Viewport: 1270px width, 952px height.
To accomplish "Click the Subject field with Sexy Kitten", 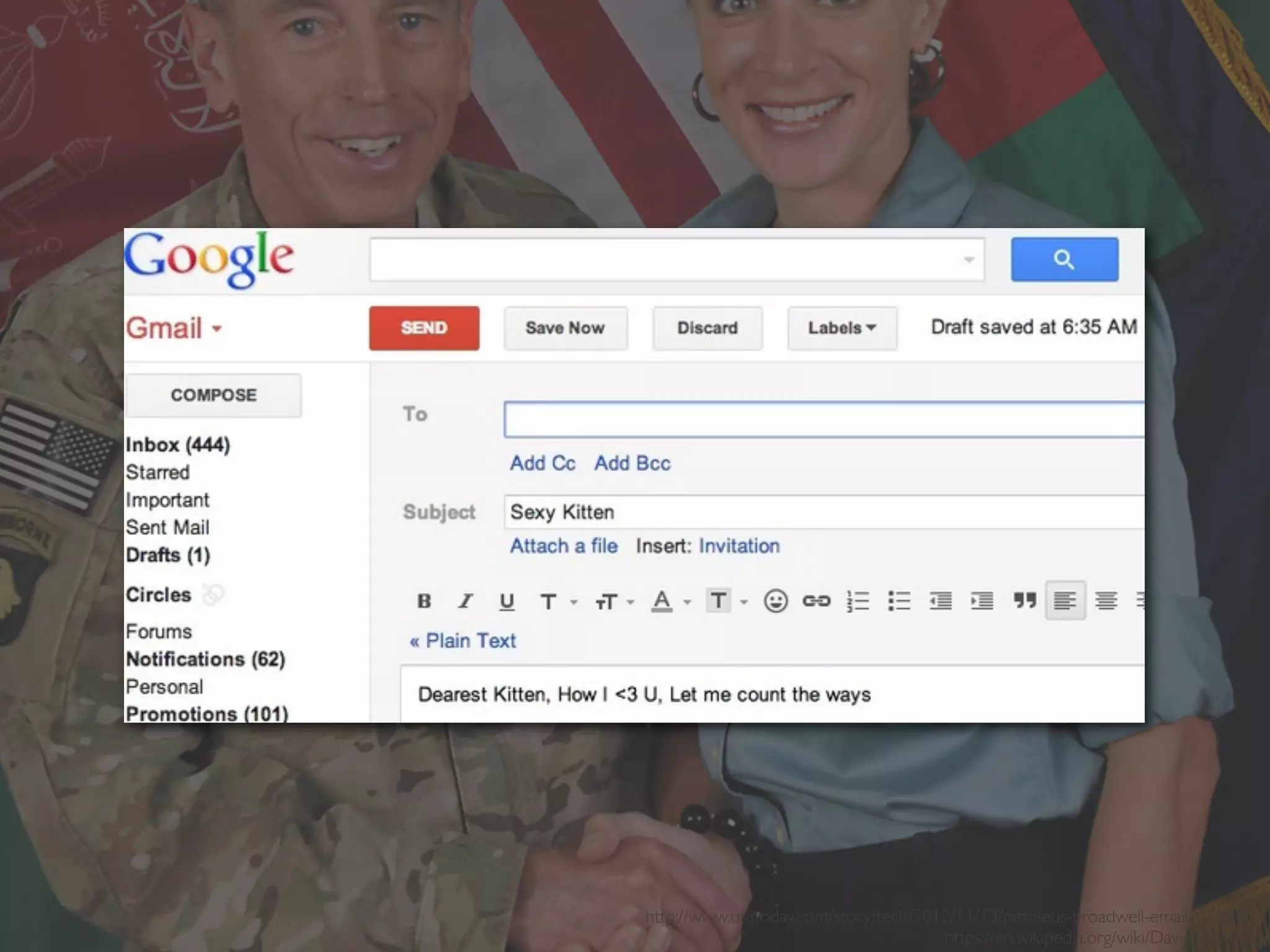I will click(825, 512).
